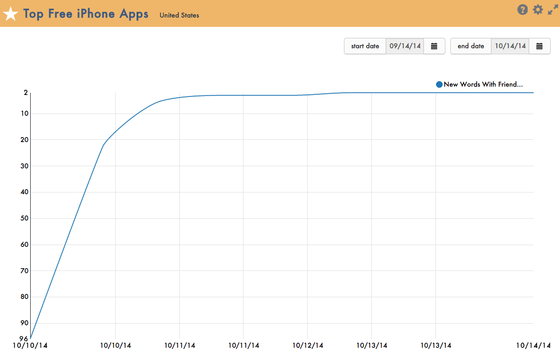This screenshot has height=362, width=560.
Task: Click the Top Free iPhone Apps title
Action: 86,14
